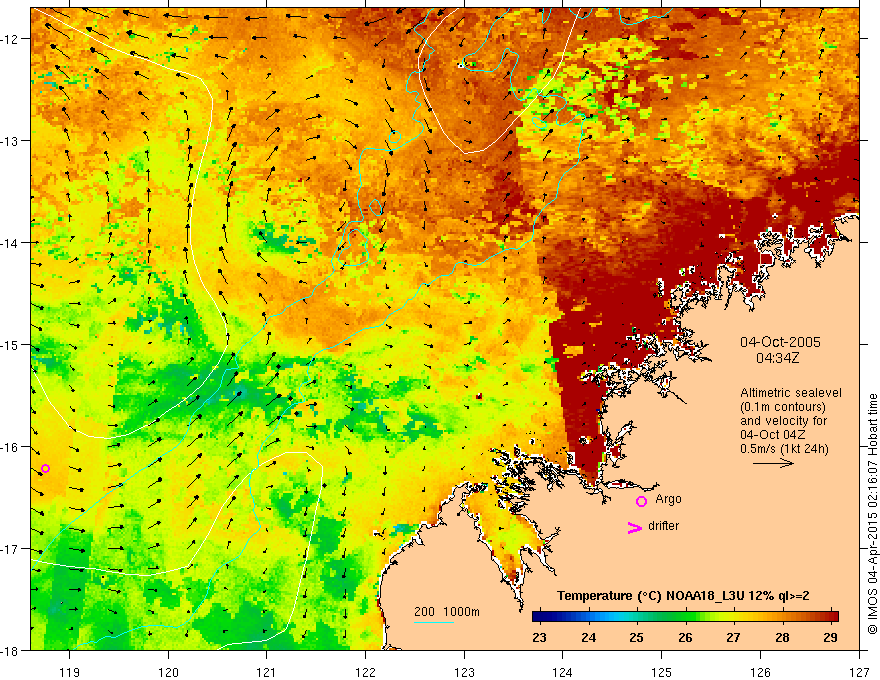Click the latitude axis label '-14'
Screen dimensions: 880x680
tap(11, 243)
